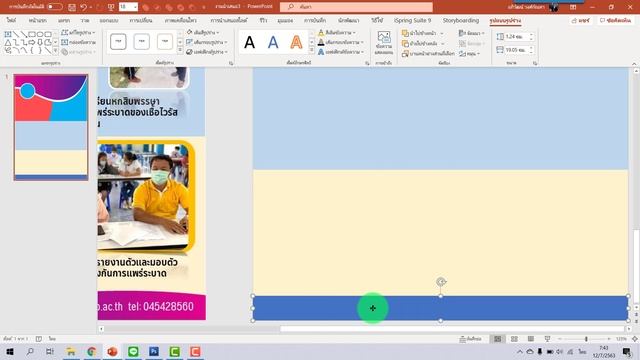The image size is (640, 360).
Task: Click the rotate handle above the blue rectangle
Action: (441, 282)
